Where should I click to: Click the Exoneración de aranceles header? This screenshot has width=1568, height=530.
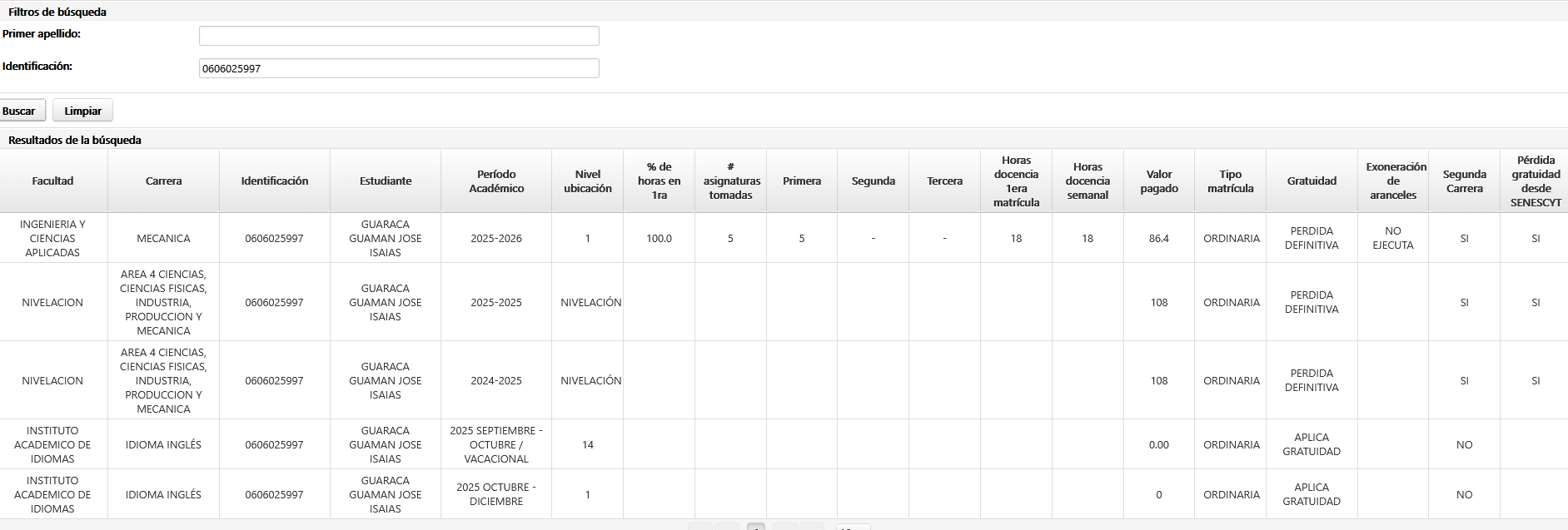tap(1392, 181)
